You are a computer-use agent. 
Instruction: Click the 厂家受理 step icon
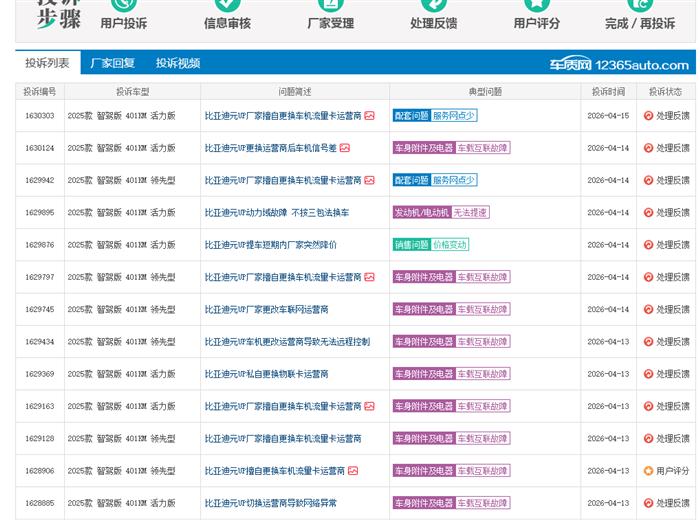point(331,4)
